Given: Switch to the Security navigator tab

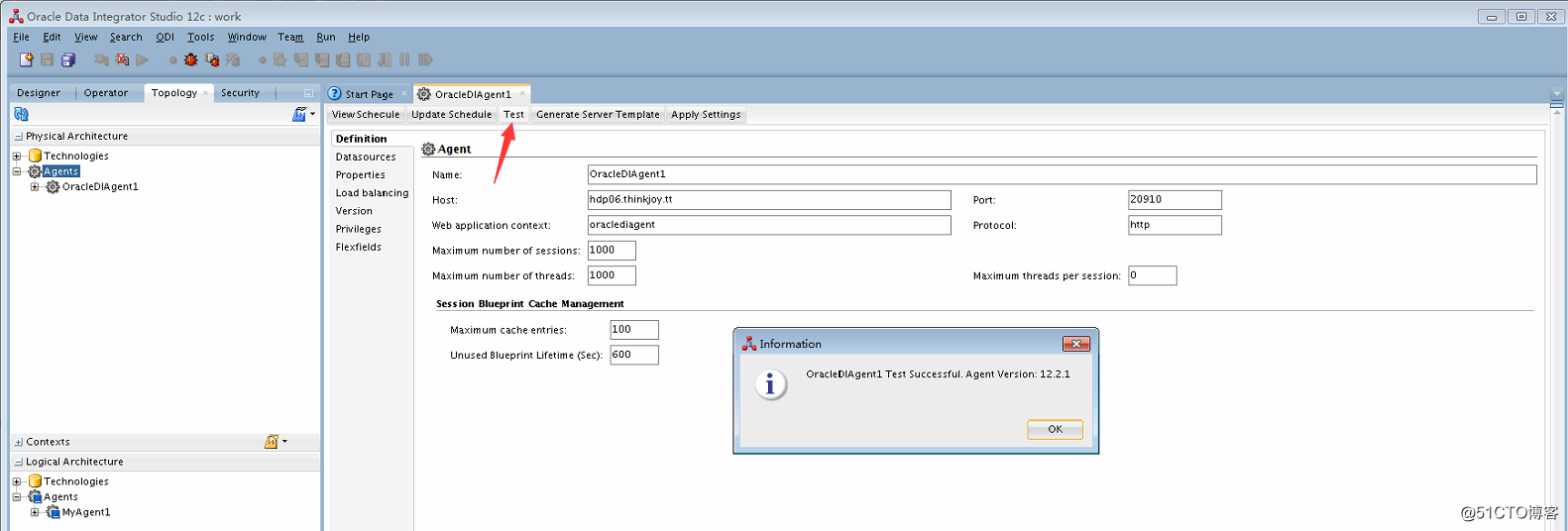Looking at the screenshot, I should coord(240,93).
